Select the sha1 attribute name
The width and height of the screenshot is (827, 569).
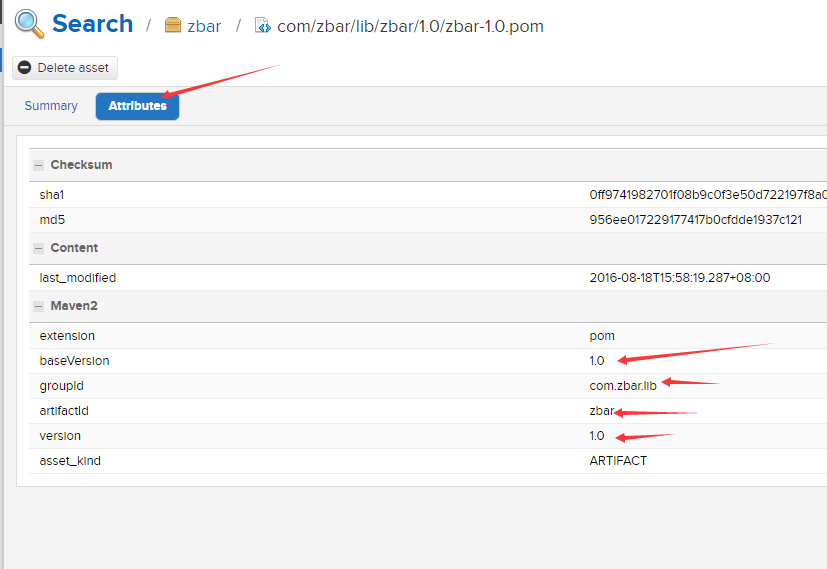pos(52,195)
